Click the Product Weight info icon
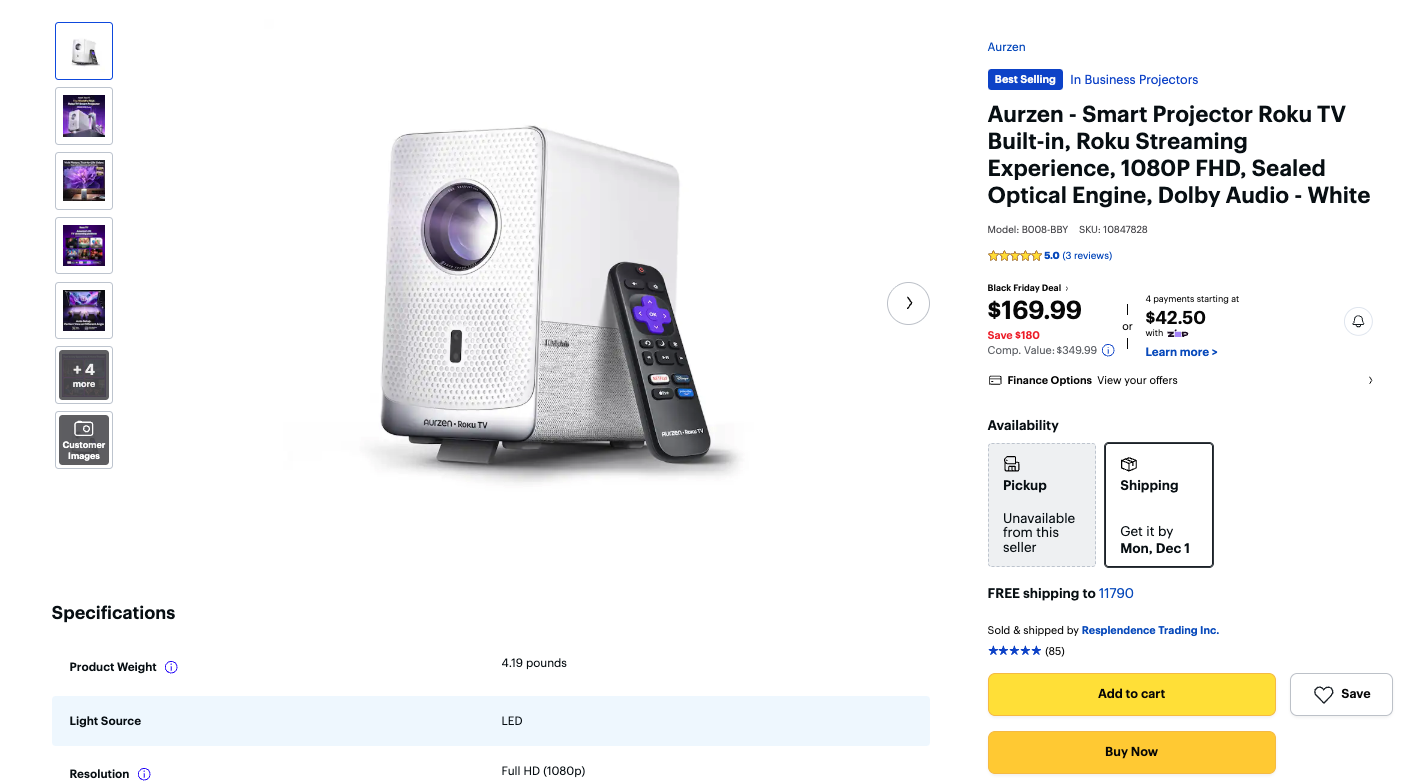The image size is (1414, 784). click(171, 667)
